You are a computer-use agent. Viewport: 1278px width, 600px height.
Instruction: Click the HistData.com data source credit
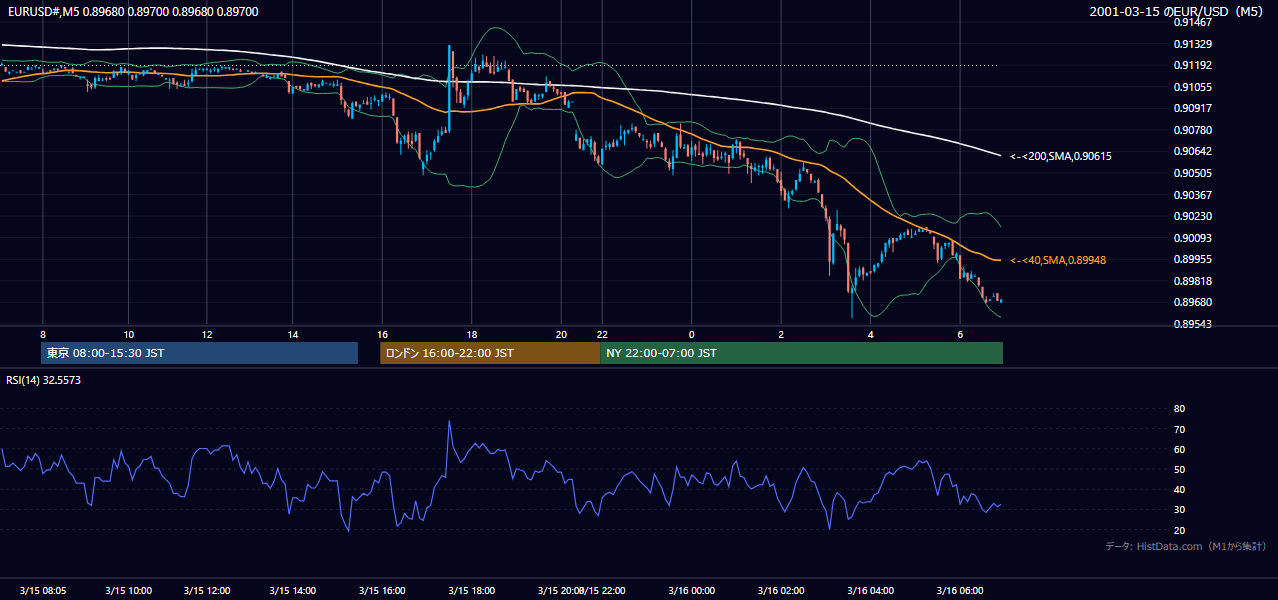1185,546
